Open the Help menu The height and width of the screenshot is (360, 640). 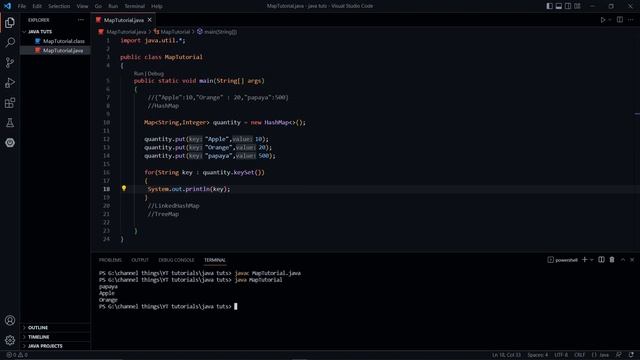click(157, 6)
